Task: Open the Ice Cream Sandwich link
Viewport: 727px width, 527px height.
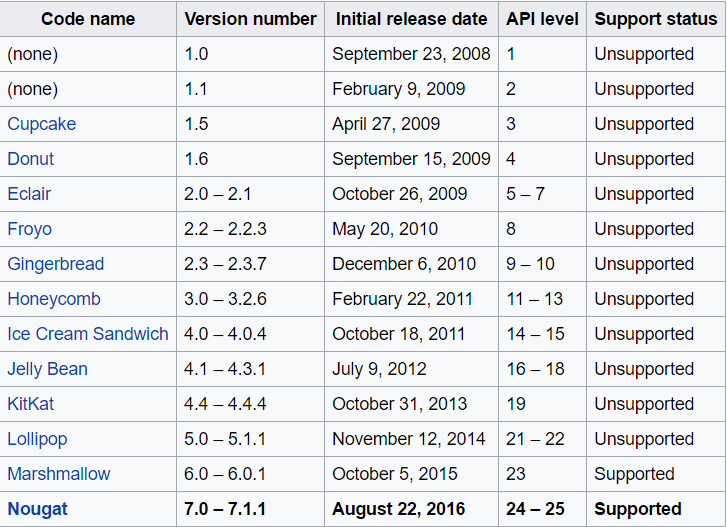Action: [x=88, y=334]
